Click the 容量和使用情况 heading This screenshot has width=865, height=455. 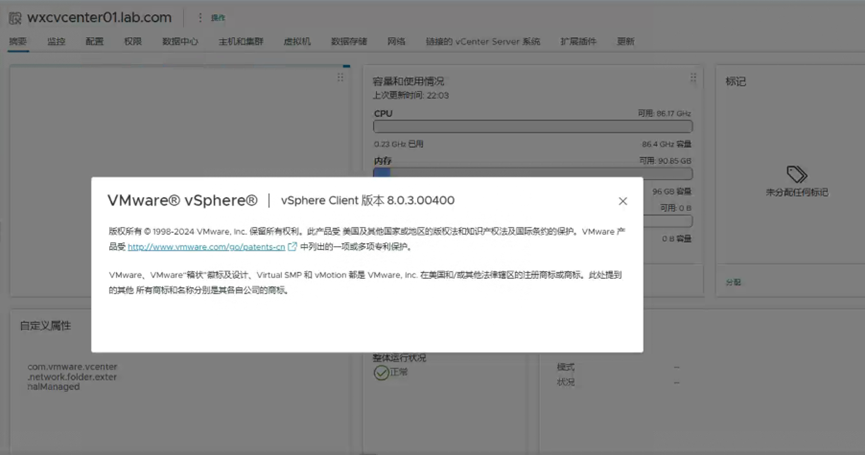(x=408, y=82)
